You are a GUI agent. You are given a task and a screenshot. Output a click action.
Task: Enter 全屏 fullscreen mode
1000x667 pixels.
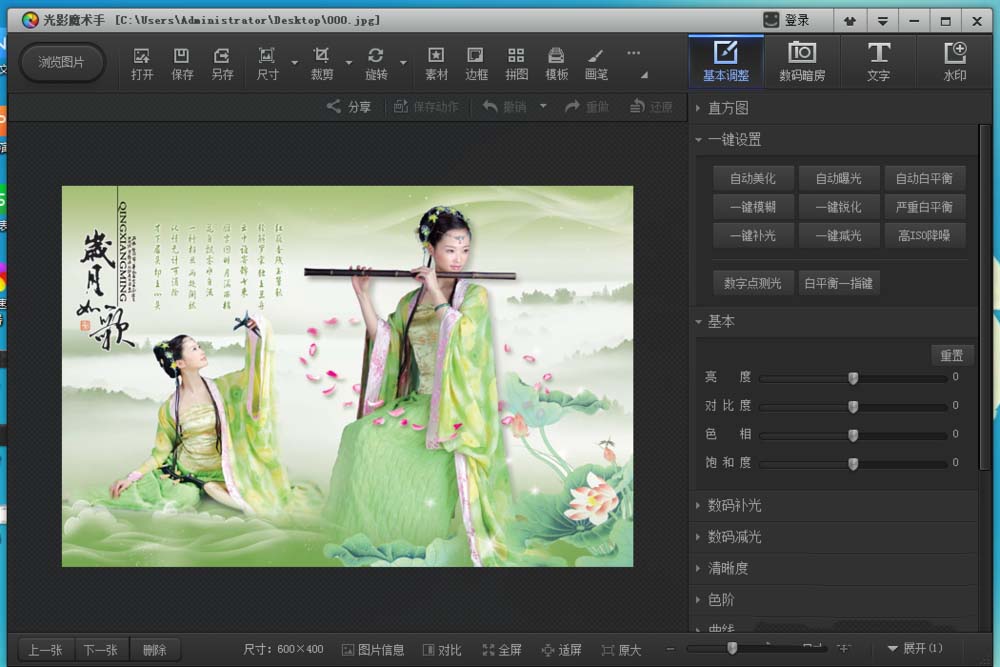[502, 650]
